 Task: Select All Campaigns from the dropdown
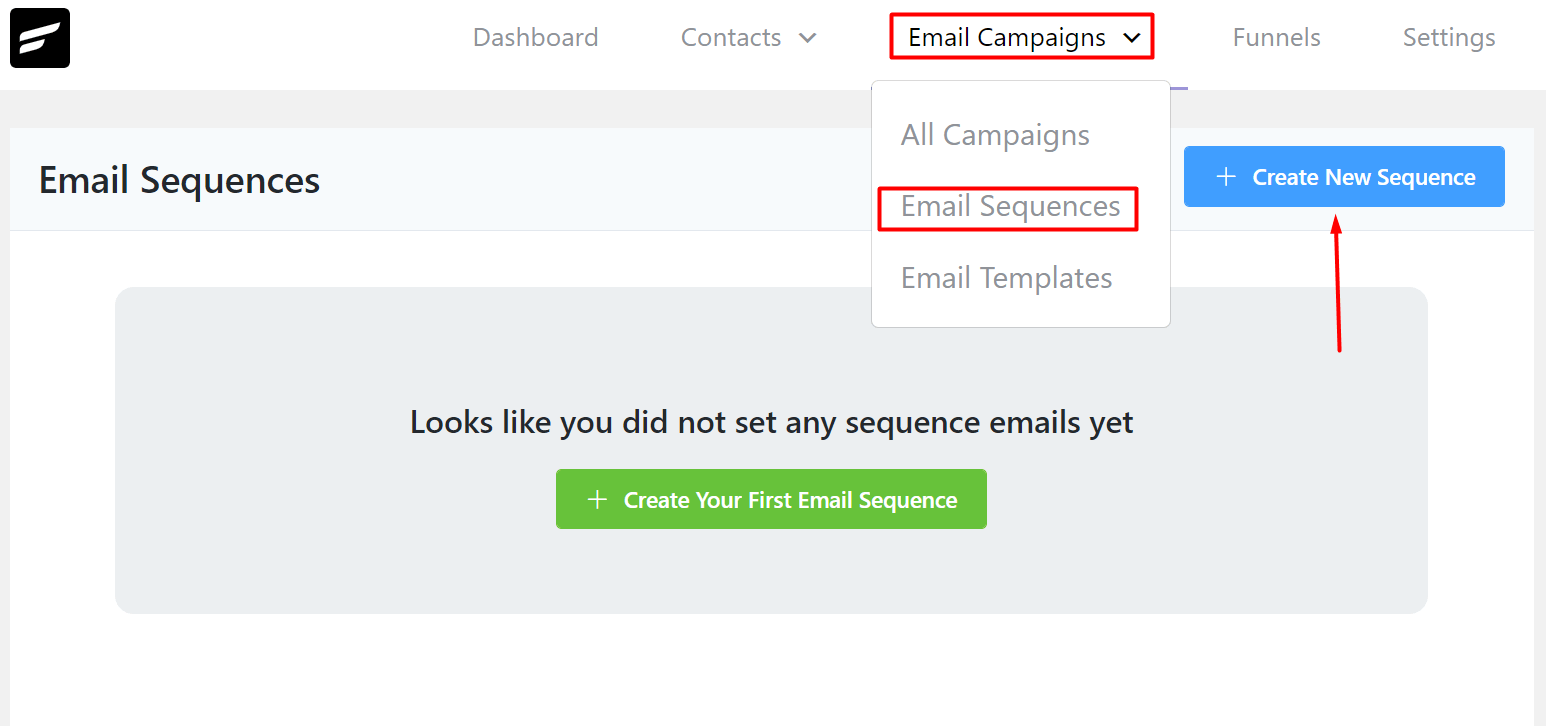[995, 135]
